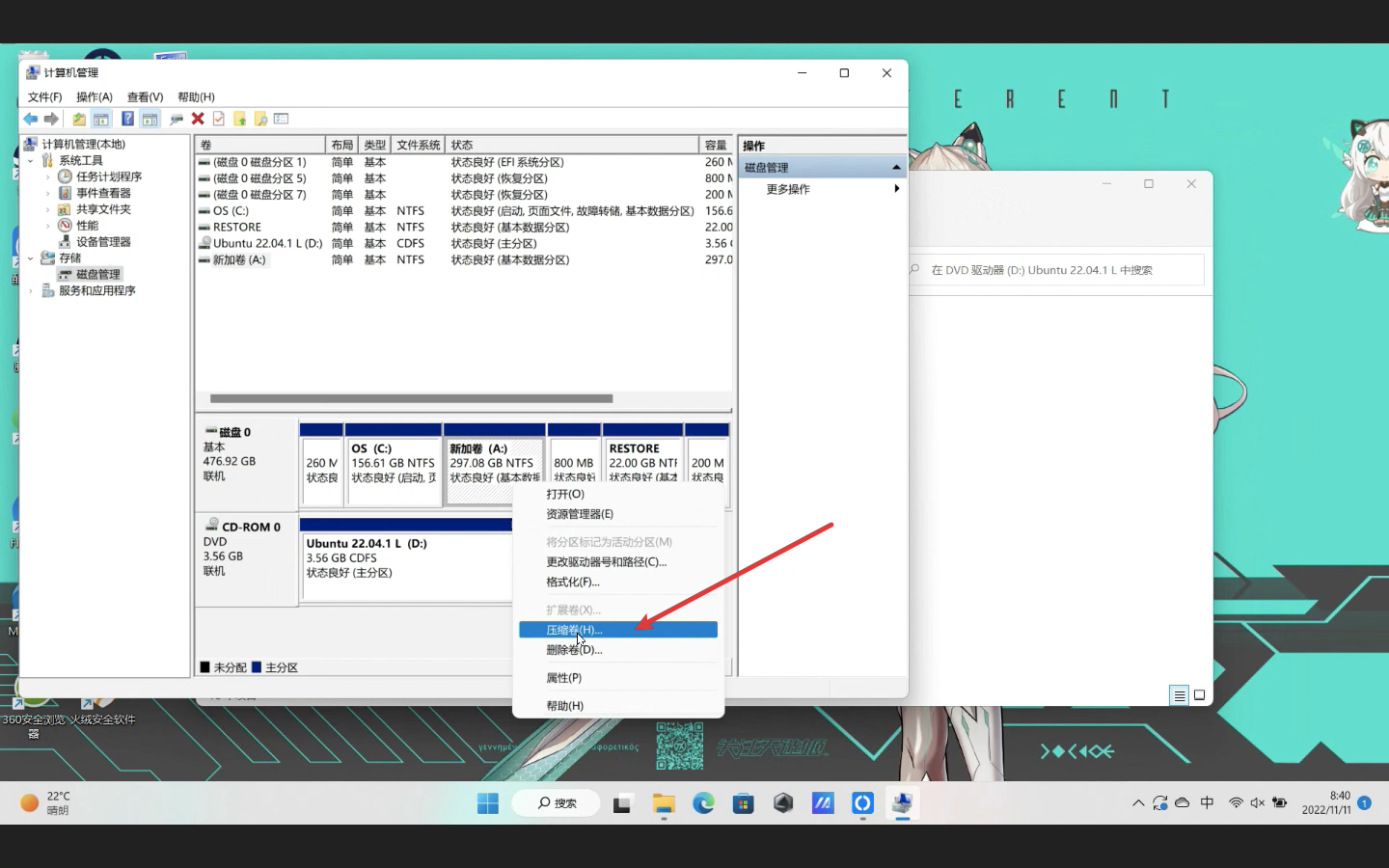The width and height of the screenshot is (1389, 868).
Task: Click 打开(O) in context menu
Action: (x=618, y=494)
